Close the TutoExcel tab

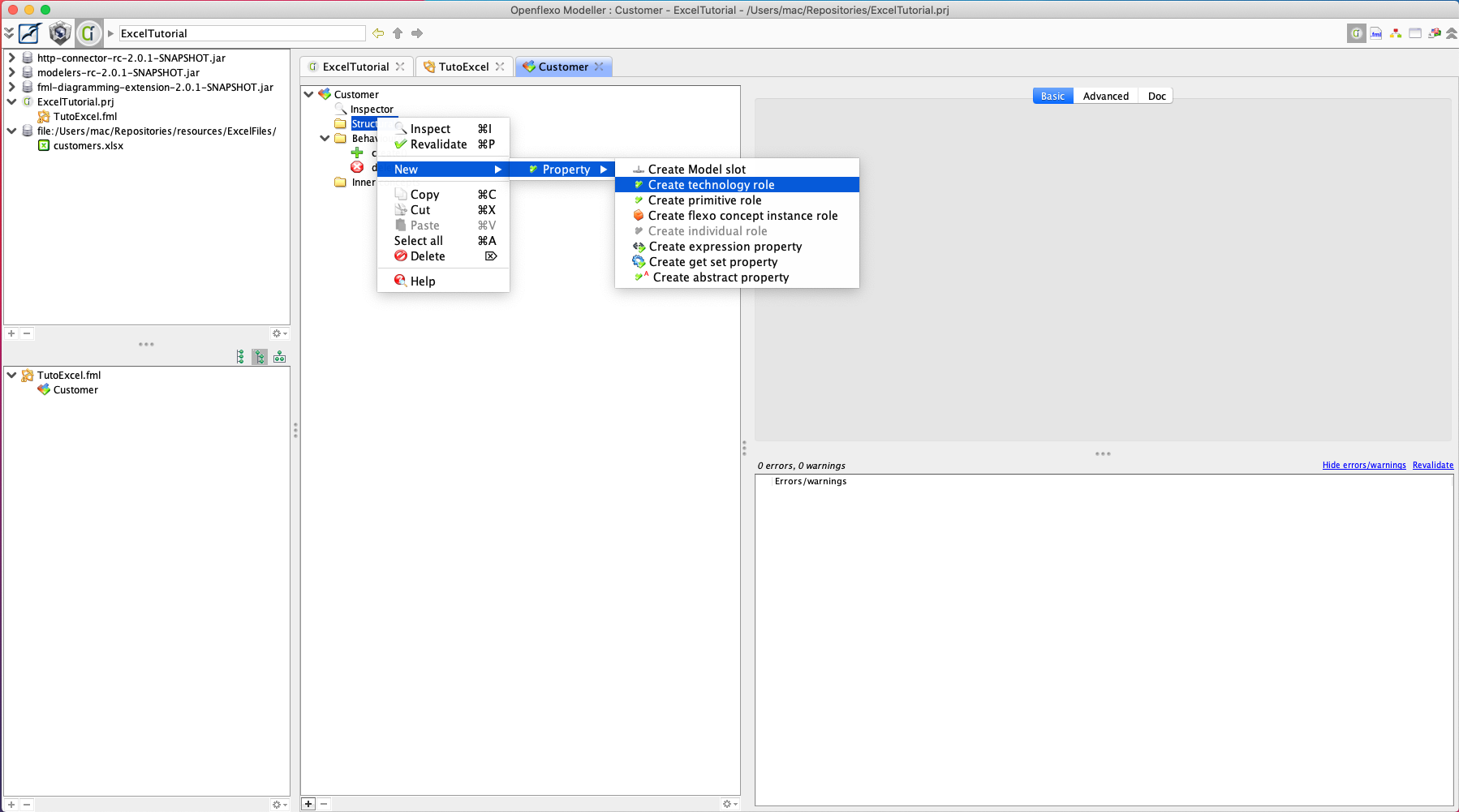[x=500, y=67]
